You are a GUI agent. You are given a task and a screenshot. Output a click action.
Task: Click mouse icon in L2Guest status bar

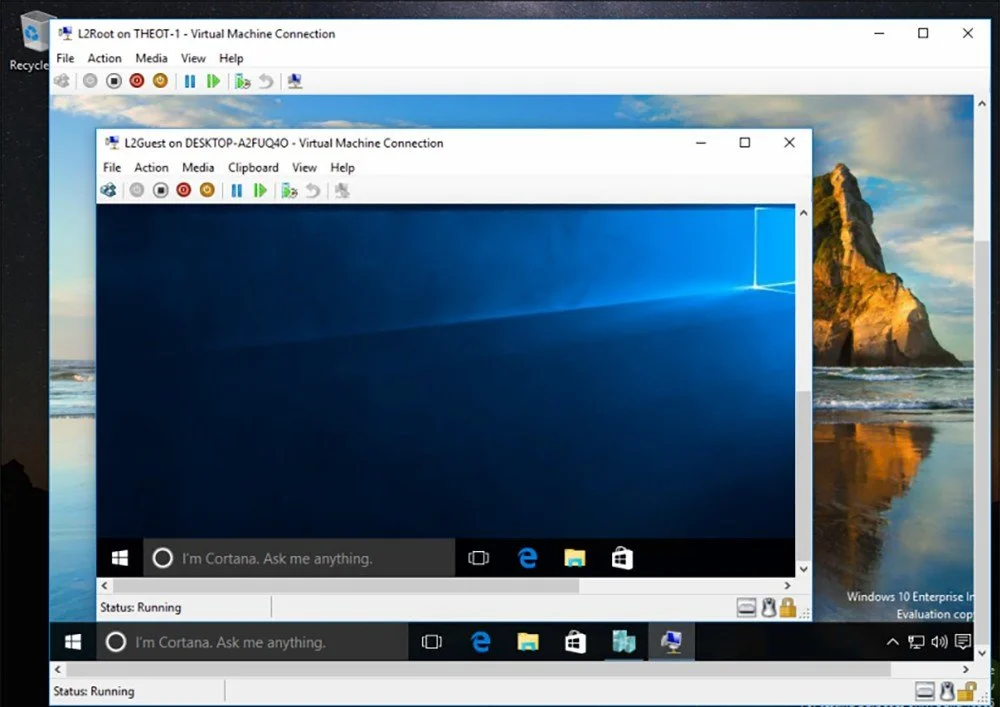768,608
